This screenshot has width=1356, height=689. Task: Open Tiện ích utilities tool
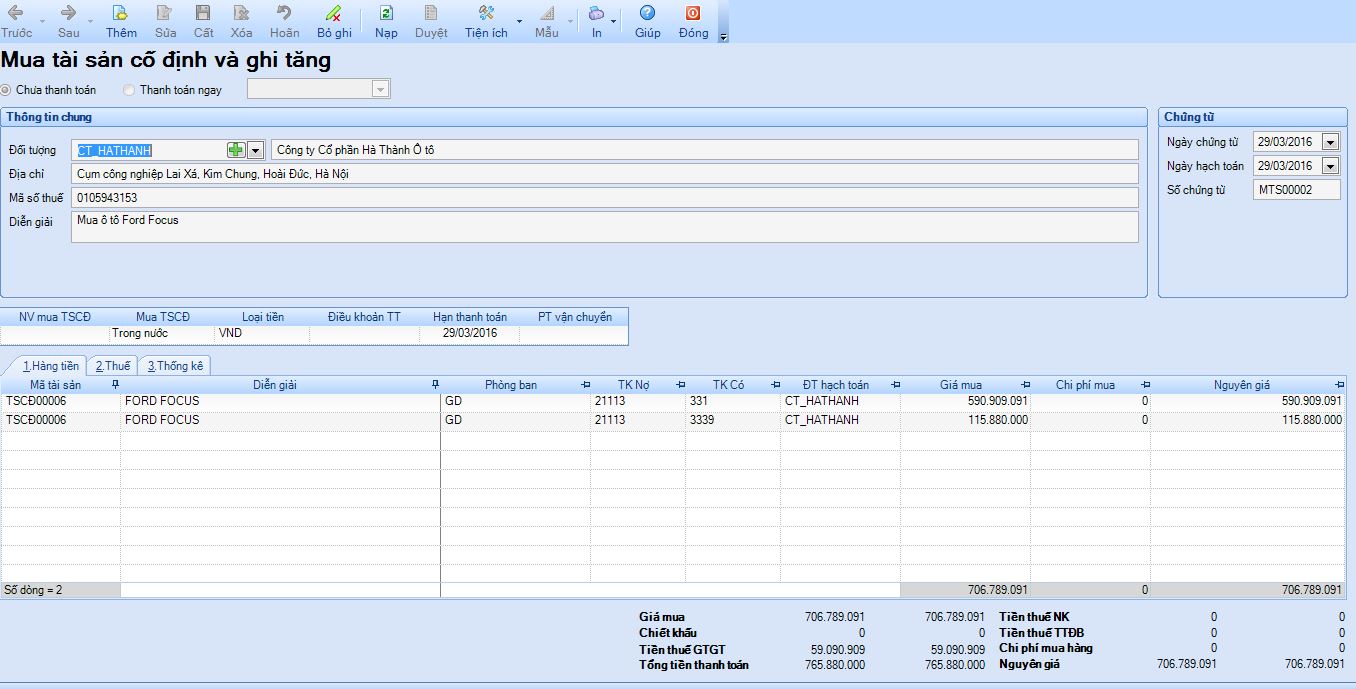(x=486, y=21)
